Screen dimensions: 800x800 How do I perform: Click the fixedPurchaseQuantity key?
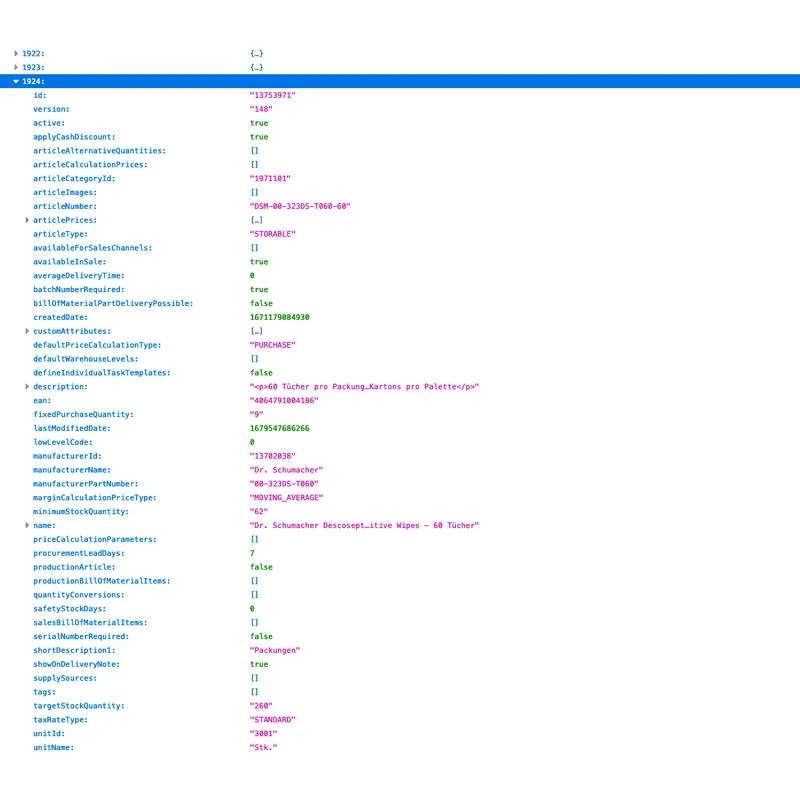[84, 414]
